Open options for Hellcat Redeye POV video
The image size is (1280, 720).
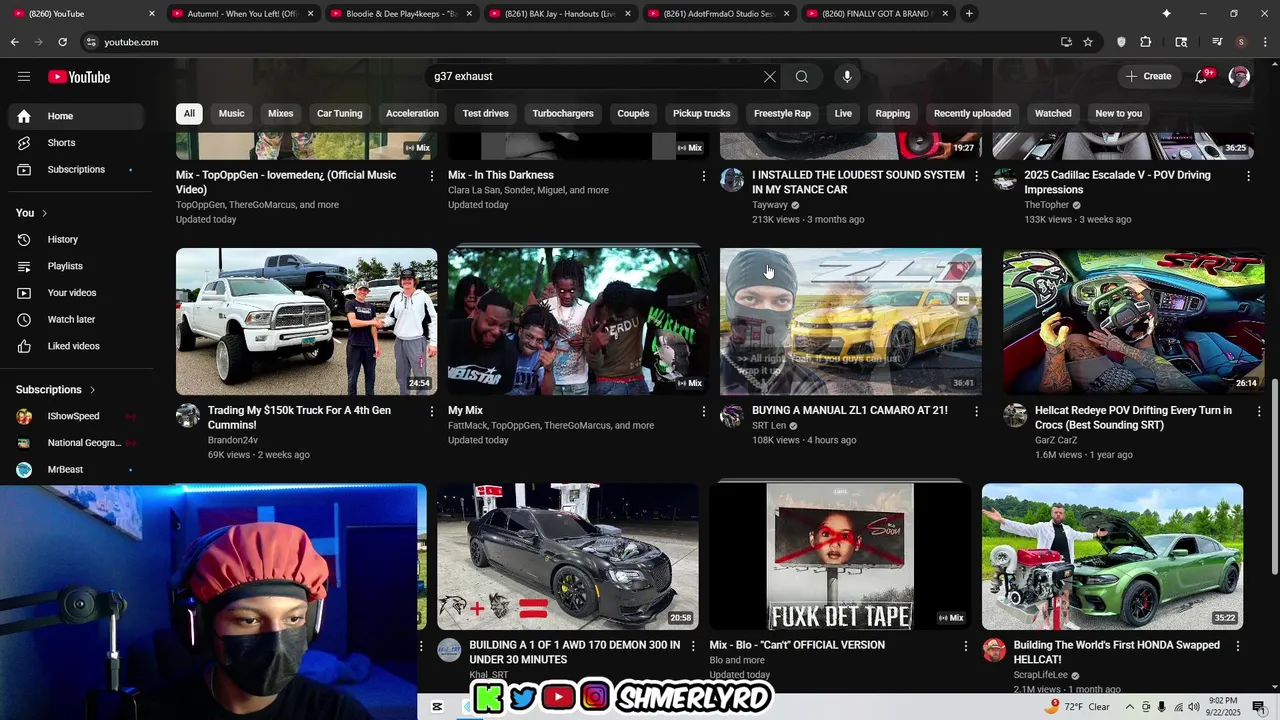pyautogui.click(x=1259, y=411)
